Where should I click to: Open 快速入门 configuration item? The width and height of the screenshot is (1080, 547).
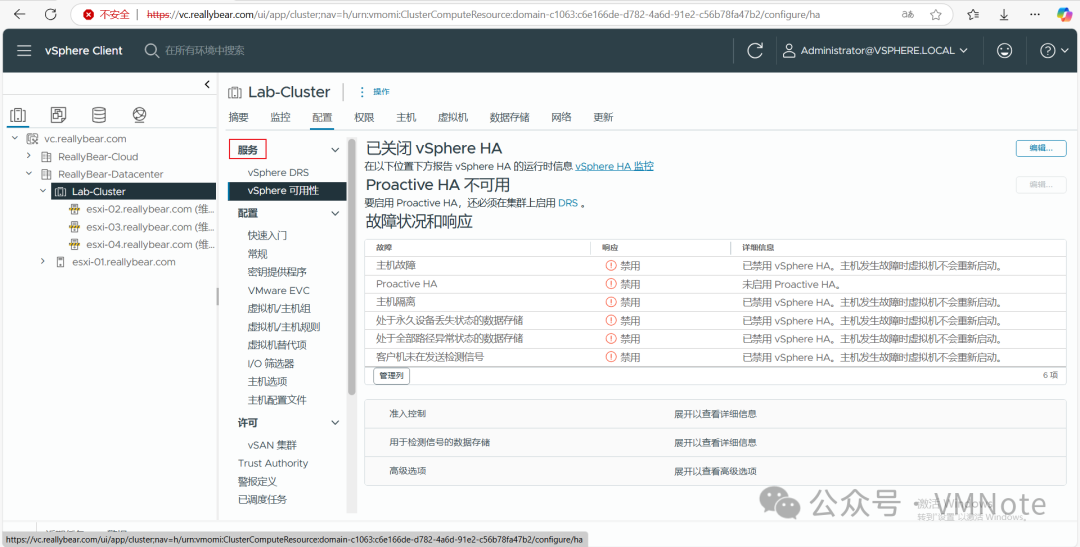point(267,235)
